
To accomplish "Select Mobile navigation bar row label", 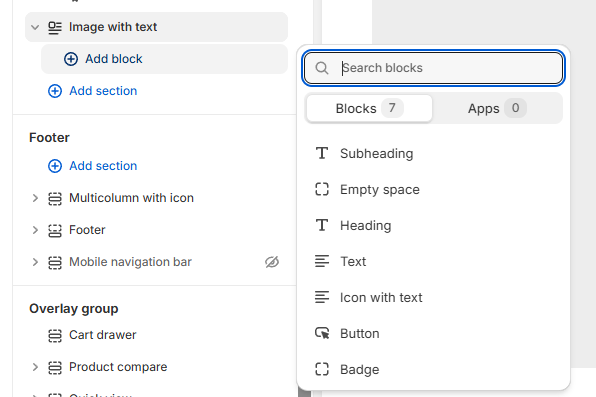I will pyautogui.click(x=130, y=262).
